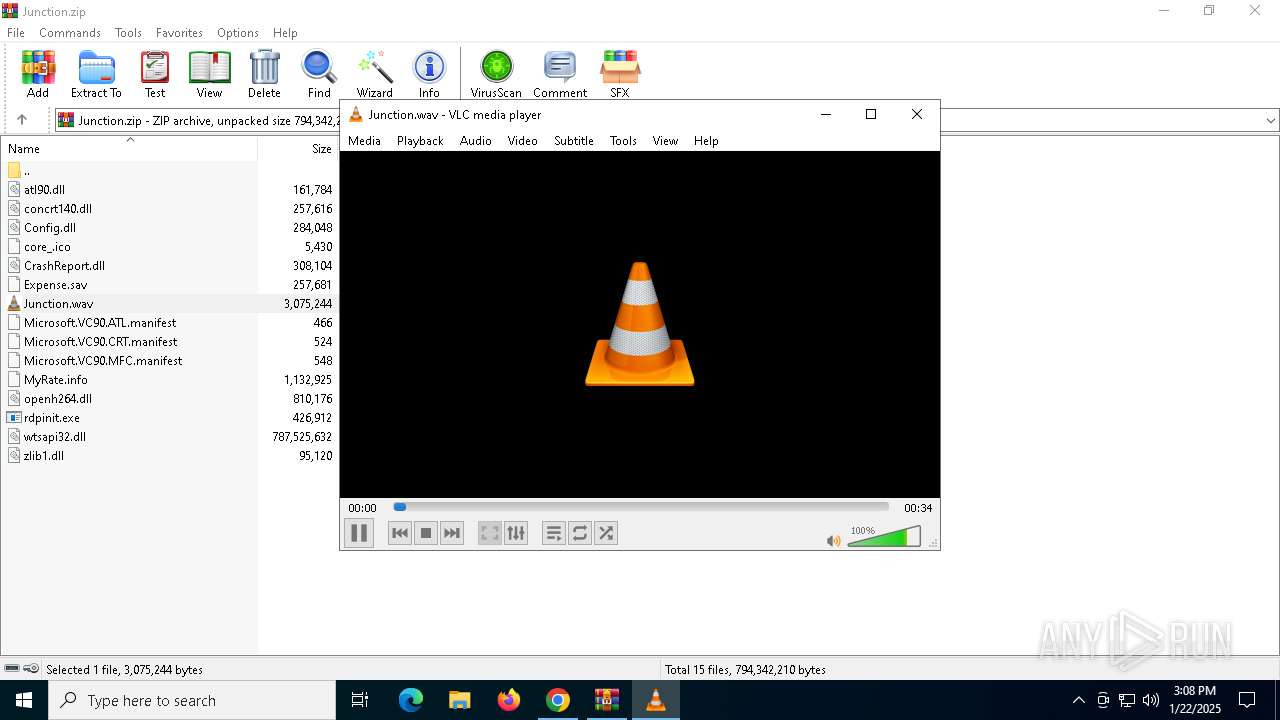This screenshot has height=720, width=1280.
Task: Toggle VLC random shuffle
Action: [606, 533]
